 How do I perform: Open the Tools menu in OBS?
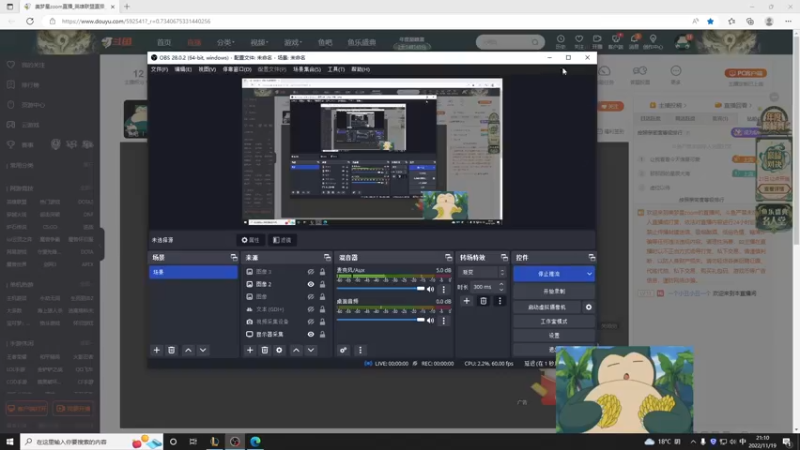tap(336, 69)
